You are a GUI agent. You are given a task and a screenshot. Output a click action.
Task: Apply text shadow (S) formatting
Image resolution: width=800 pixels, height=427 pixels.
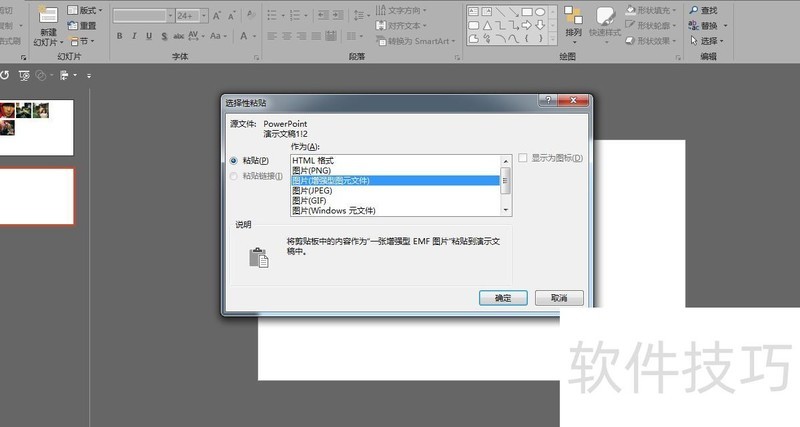pos(164,36)
